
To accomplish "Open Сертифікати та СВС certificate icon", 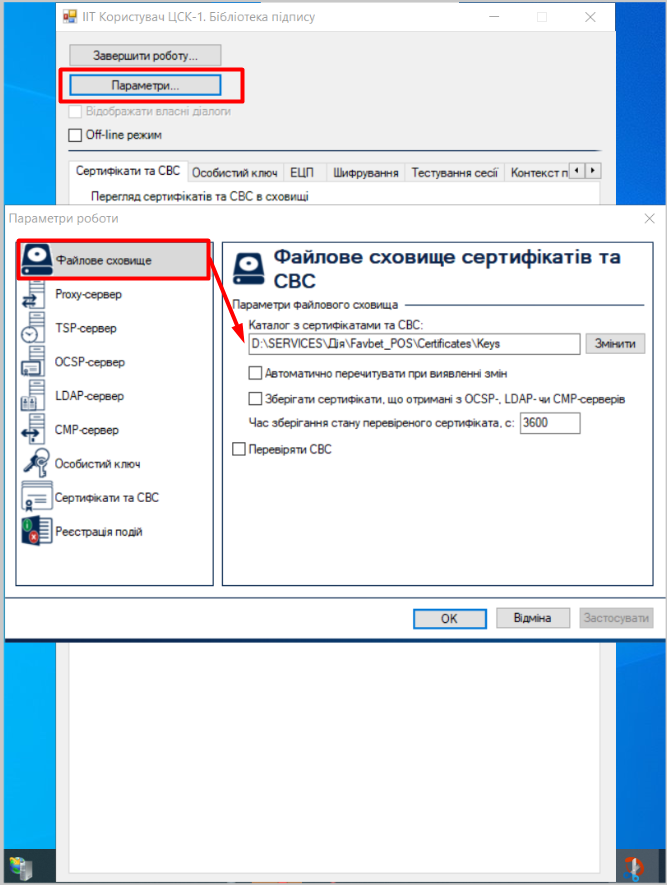I will [37, 497].
